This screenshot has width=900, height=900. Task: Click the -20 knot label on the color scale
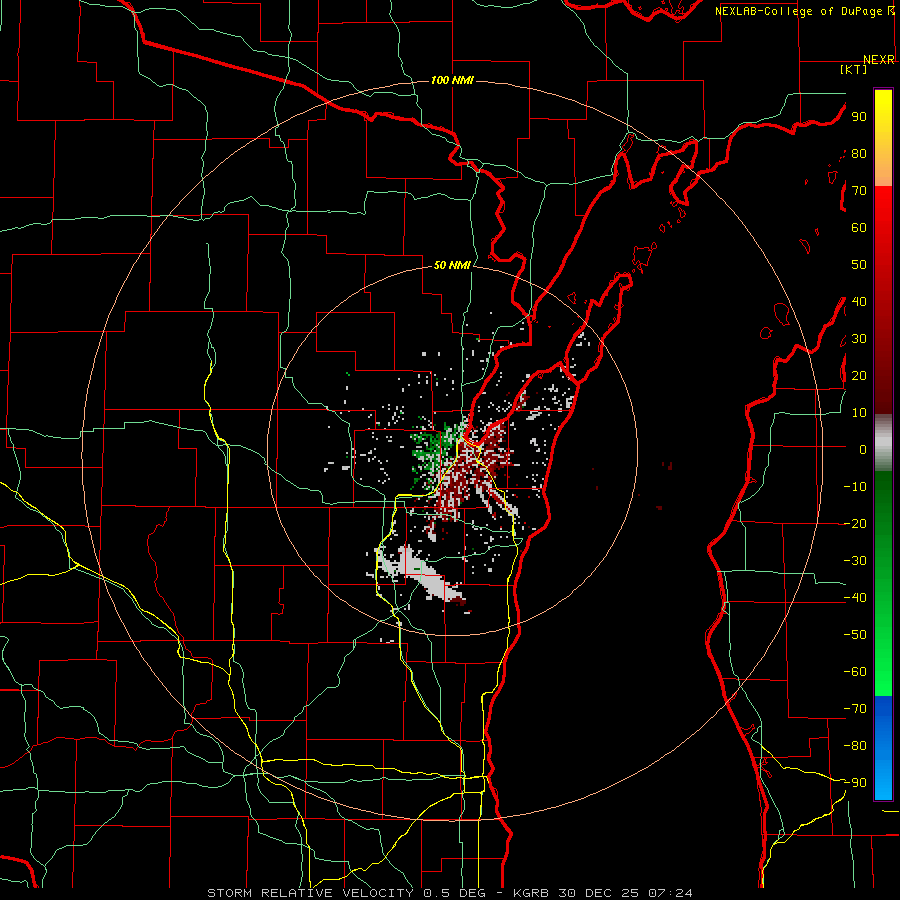(x=855, y=523)
